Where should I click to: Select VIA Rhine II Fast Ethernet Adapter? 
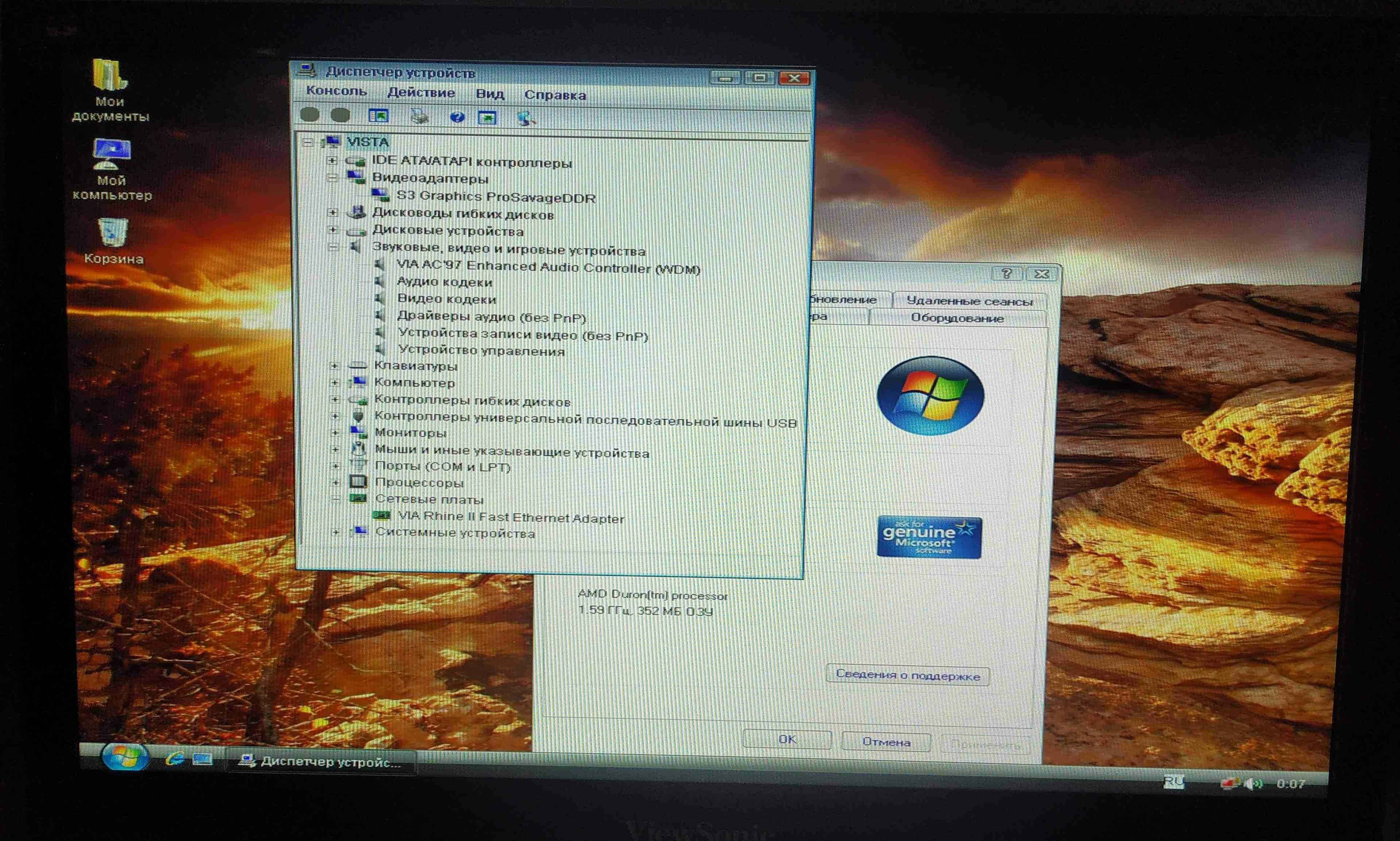[x=511, y=518]
